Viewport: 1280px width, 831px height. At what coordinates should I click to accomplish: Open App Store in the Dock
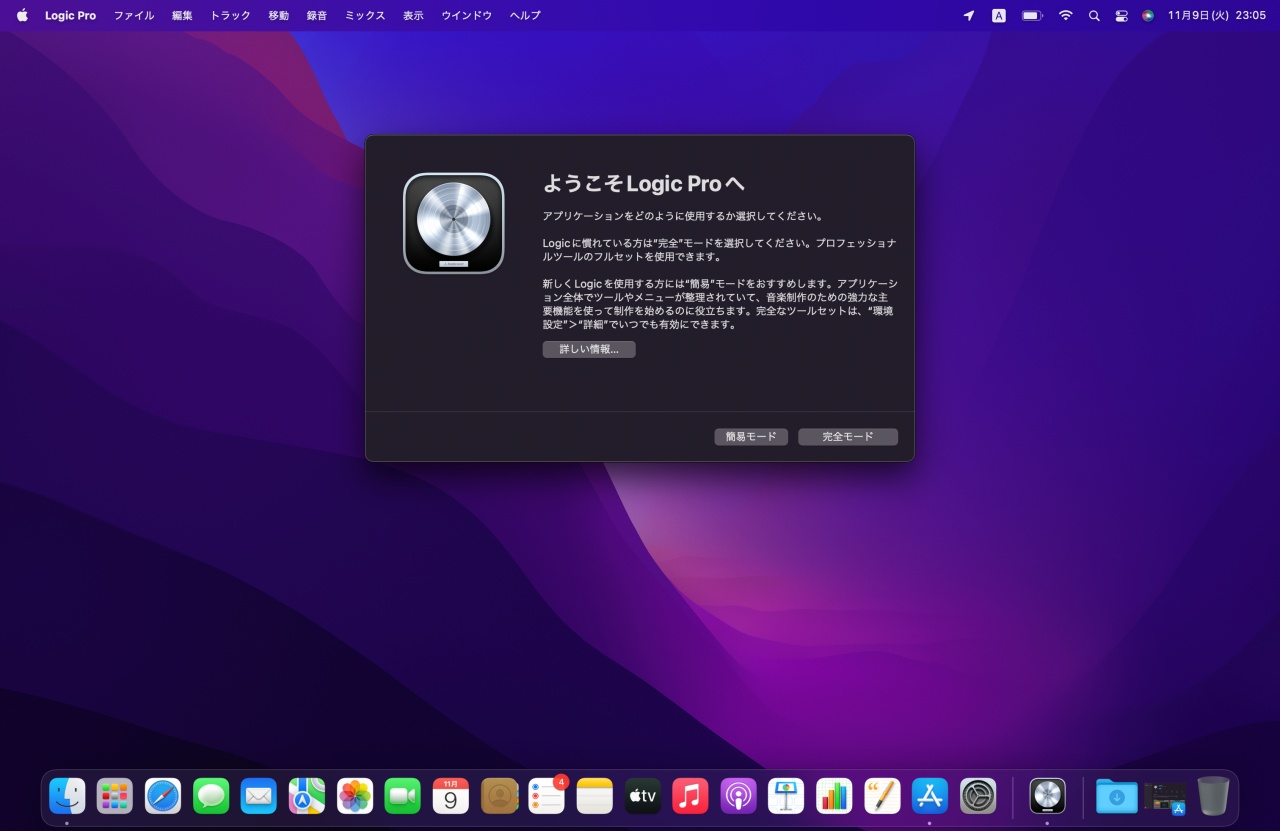930,796
